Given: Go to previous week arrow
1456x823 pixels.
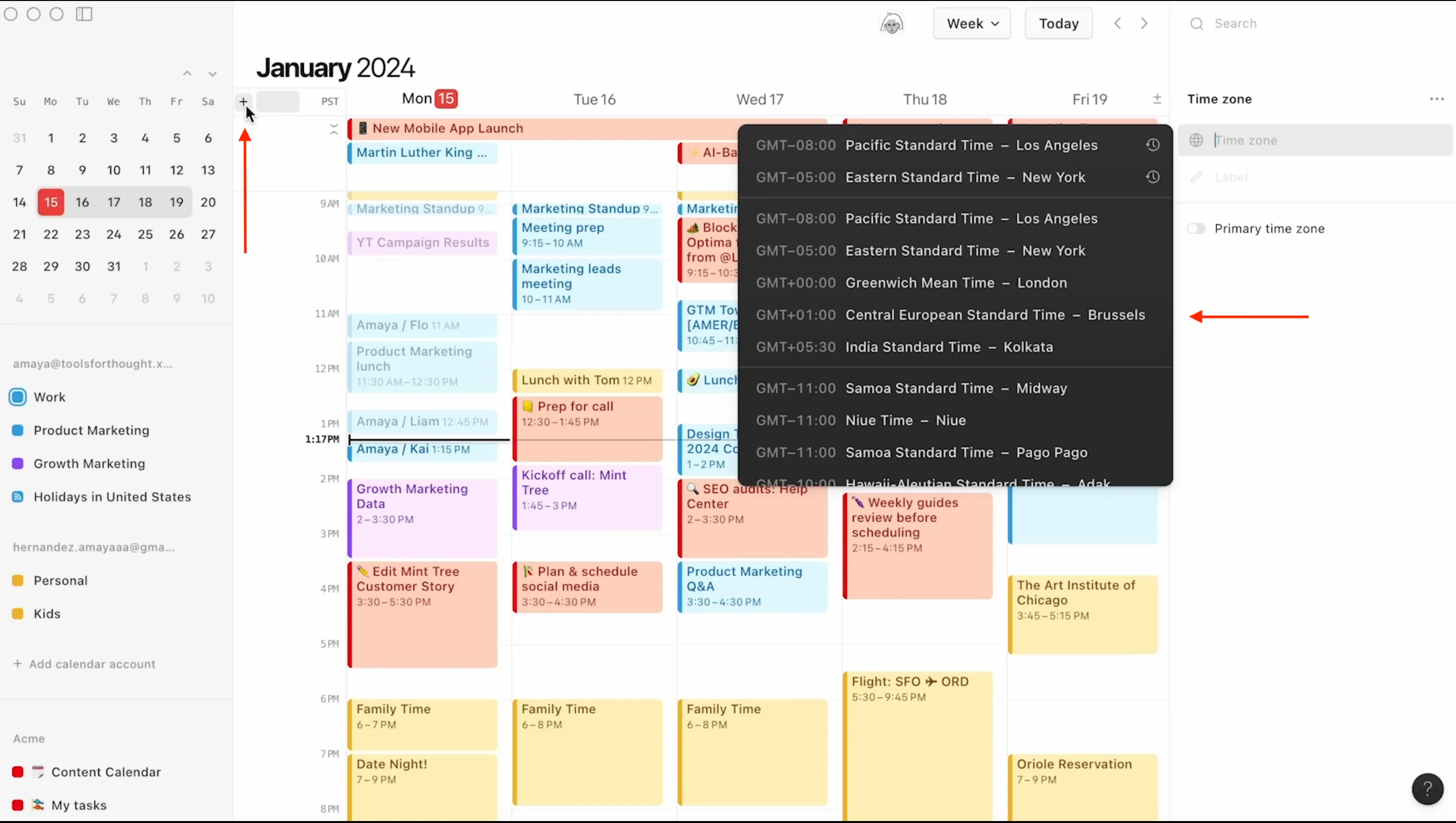Looking at the screenshot, I should point(1118,24).
